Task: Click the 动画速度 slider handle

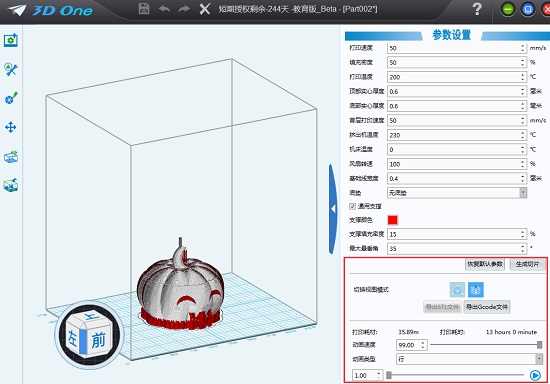Action: coord(539,345)
